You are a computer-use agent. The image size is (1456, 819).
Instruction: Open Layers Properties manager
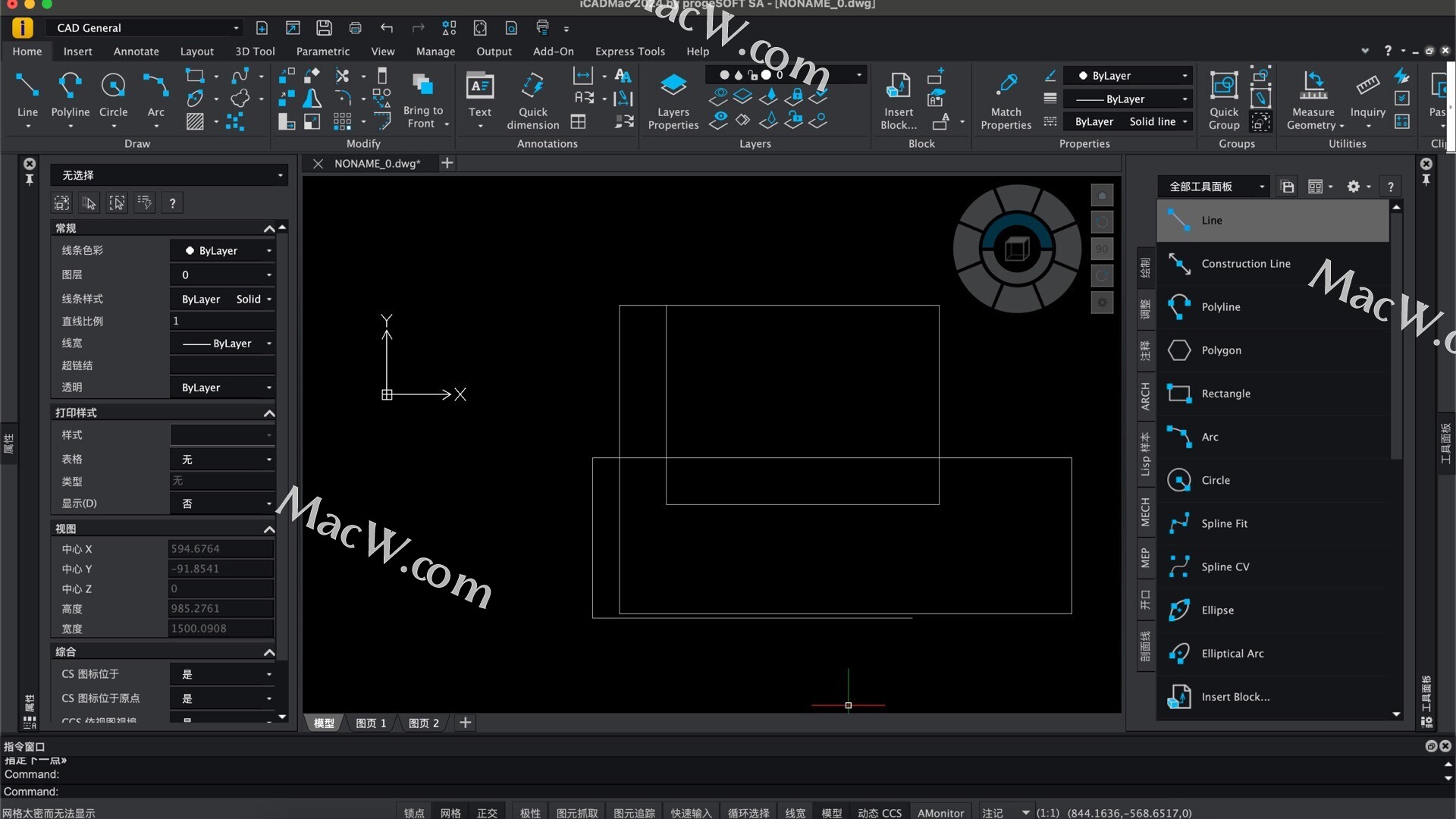673,86
